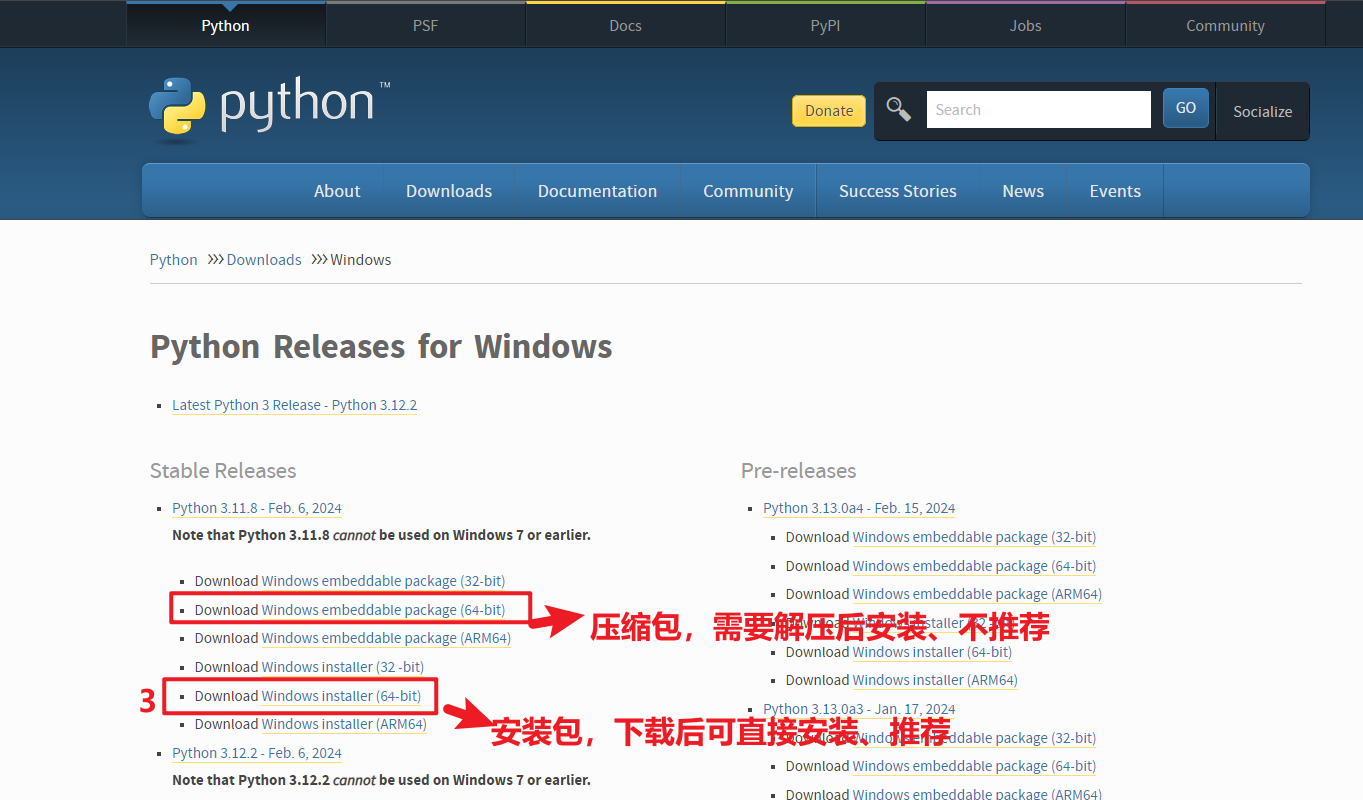Image resolution: width=1363 pixels, height=800 pixels.
Task: Open the Downloads navigation menu
Action: (449, 191)
